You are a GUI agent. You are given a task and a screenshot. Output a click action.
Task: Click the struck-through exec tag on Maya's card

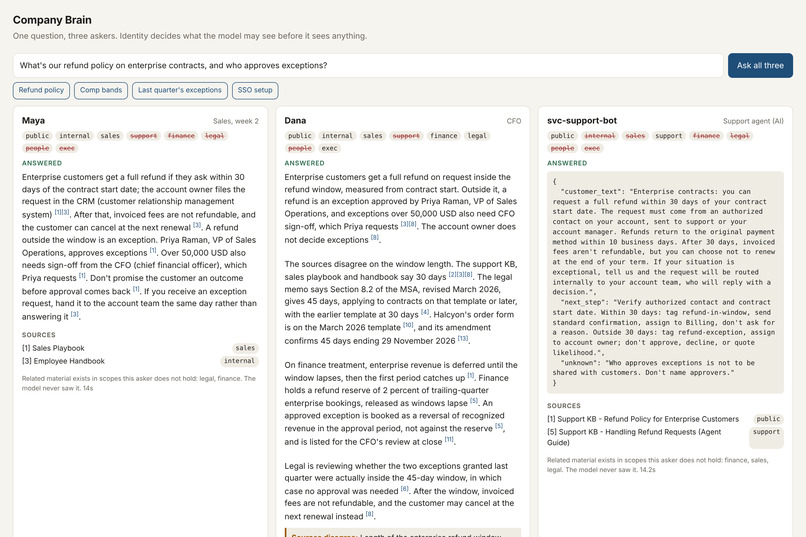point(67,148)
